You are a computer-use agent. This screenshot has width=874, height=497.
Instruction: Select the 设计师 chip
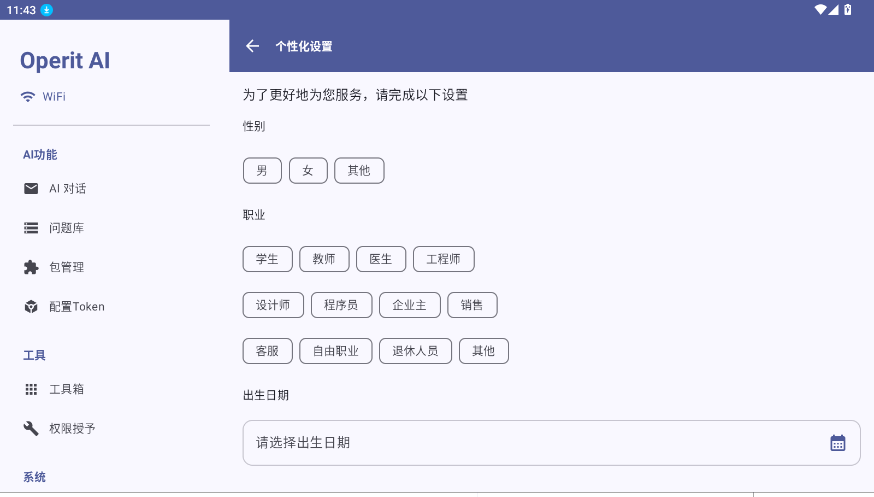pyautogui.click(x=273, y=305)
